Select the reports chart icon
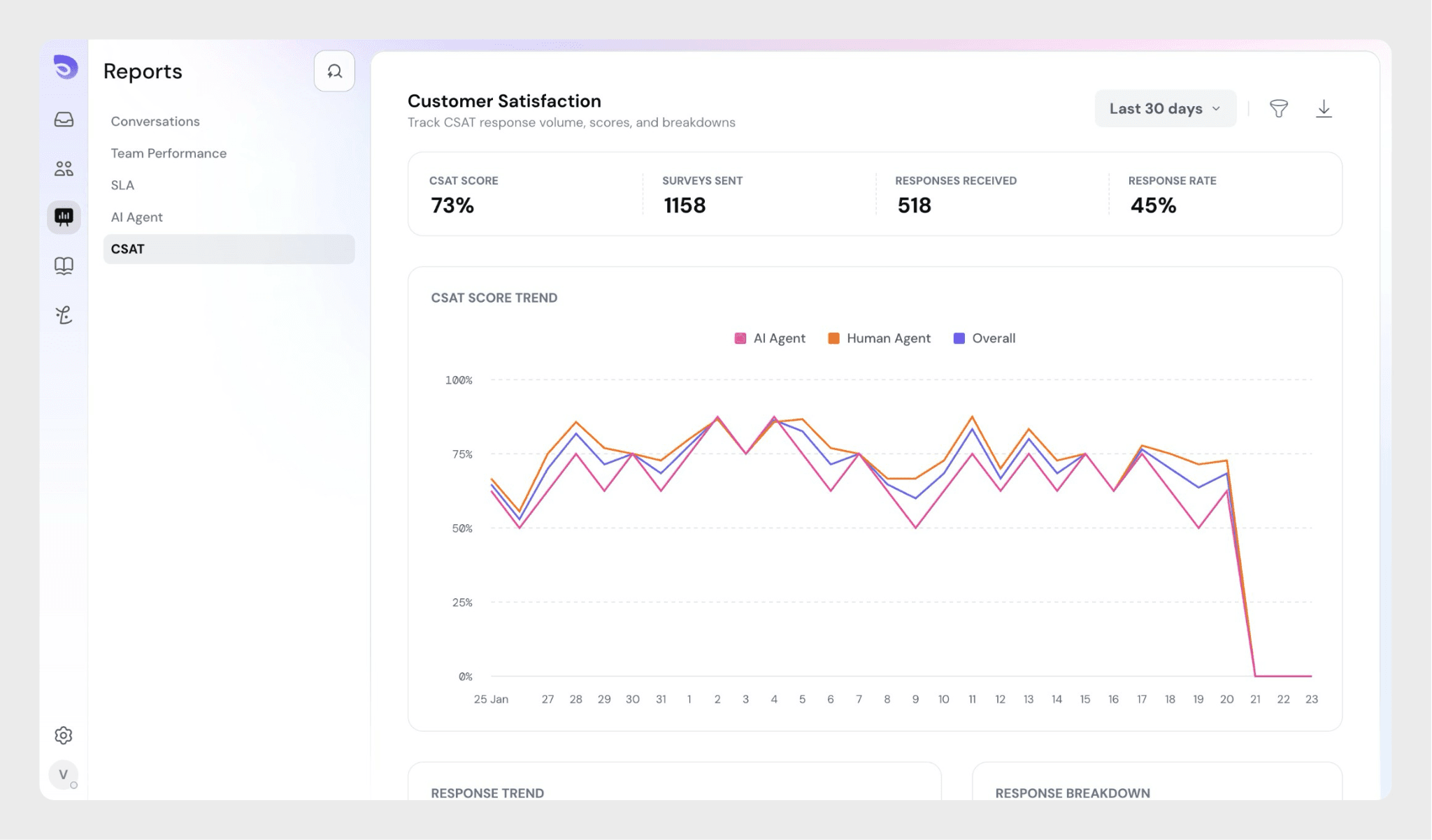 click(x=64, y=217)
